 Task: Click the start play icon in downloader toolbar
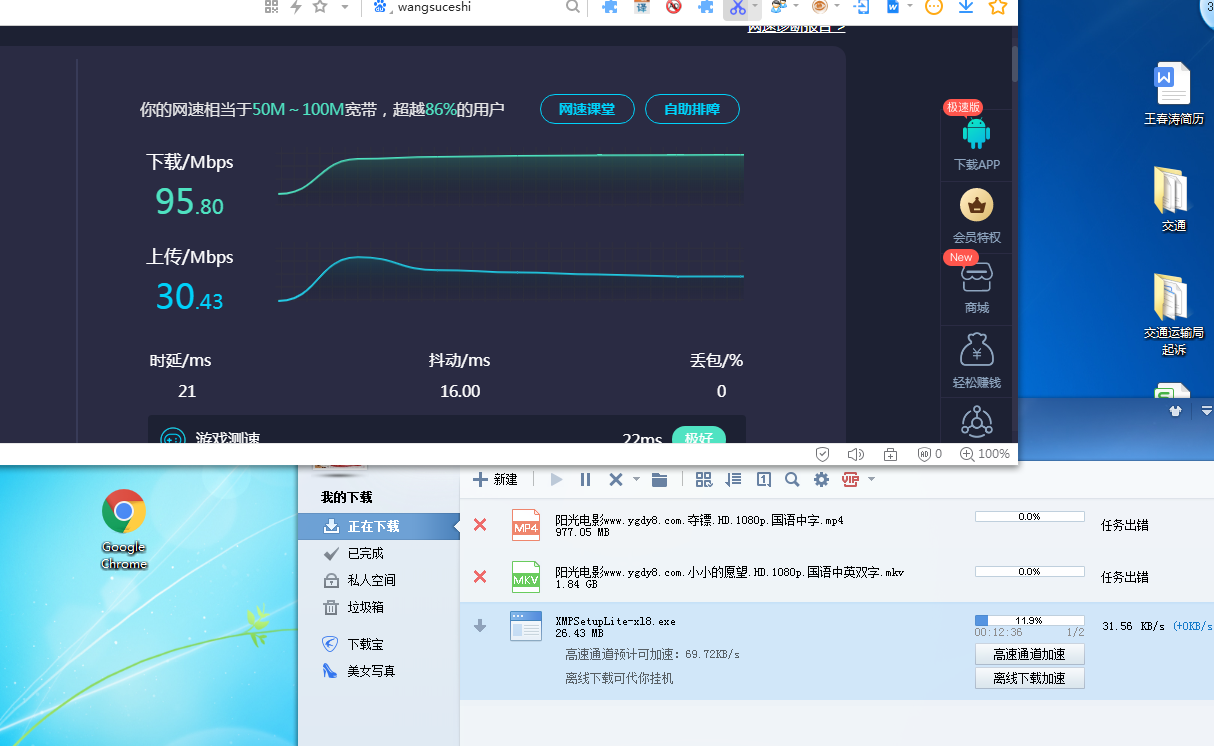pyautogui.click(x=557, y=480)
